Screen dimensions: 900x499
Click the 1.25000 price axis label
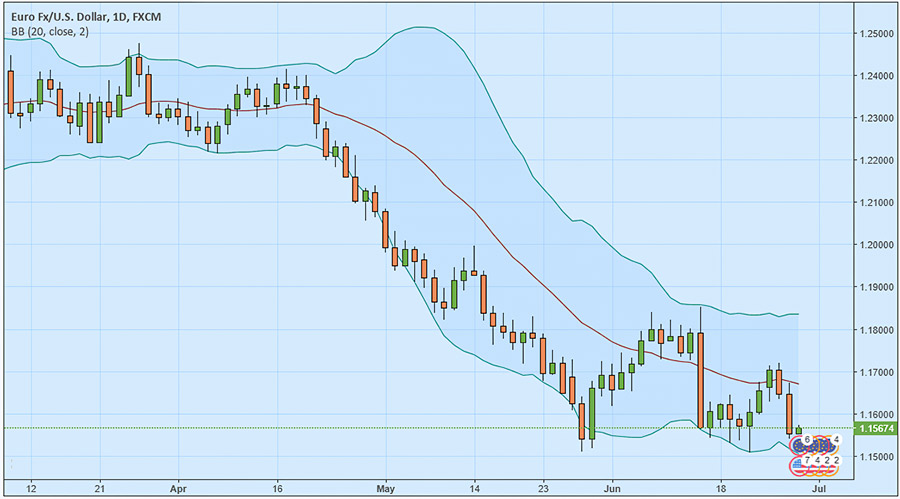(876, 34)
